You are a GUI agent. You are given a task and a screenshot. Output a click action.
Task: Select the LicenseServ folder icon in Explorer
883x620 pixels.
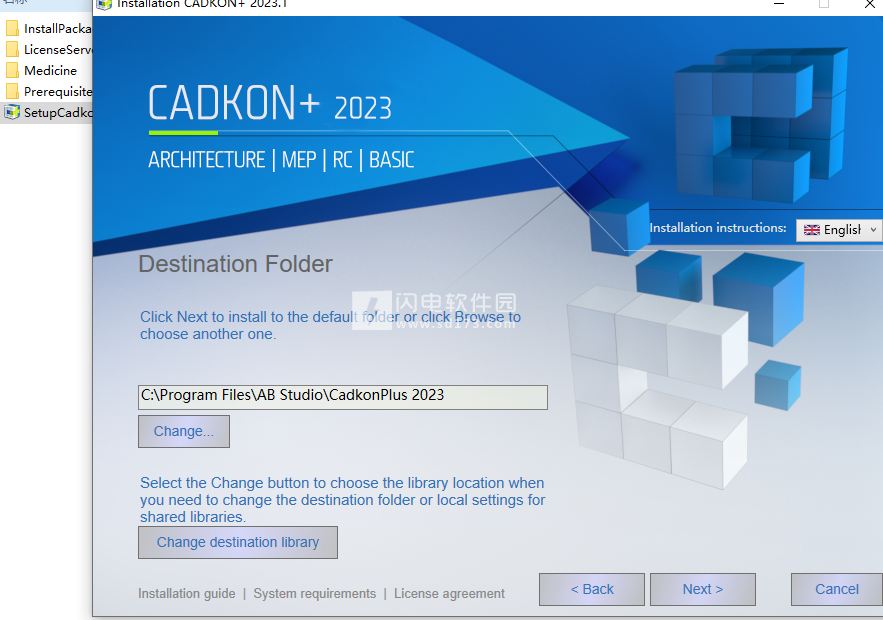(x=12, y=50)
